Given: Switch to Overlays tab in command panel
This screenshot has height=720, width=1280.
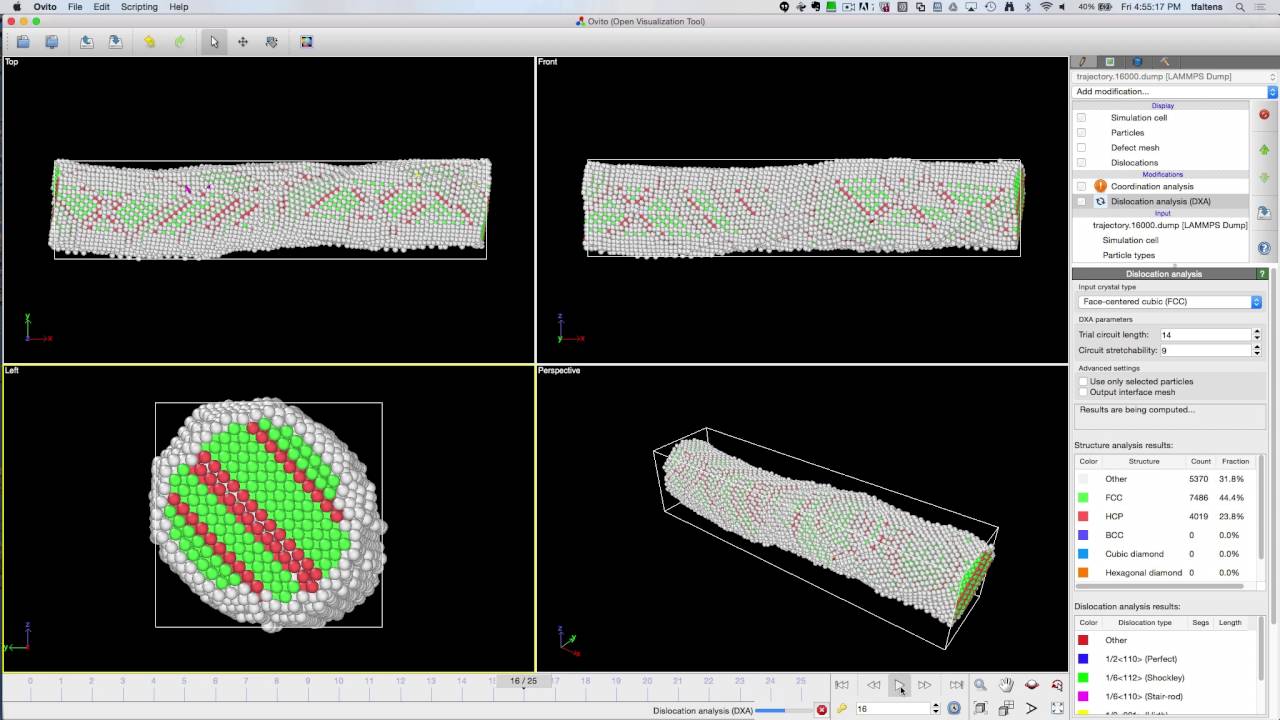Looking at the screenshot, I should tap(1137, 62).
